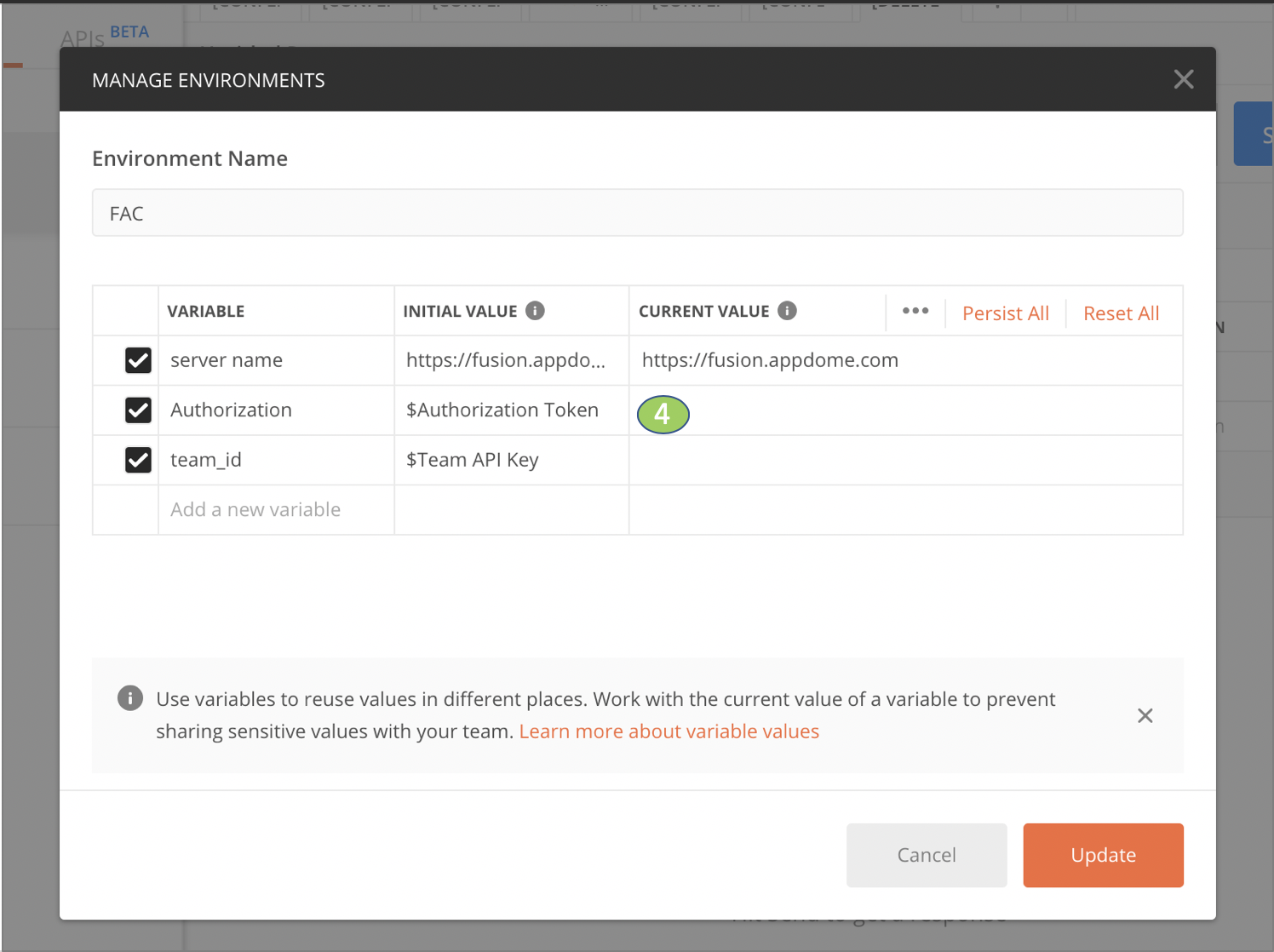Click the info icon in the variables tip banner

(x=129, y=698)
